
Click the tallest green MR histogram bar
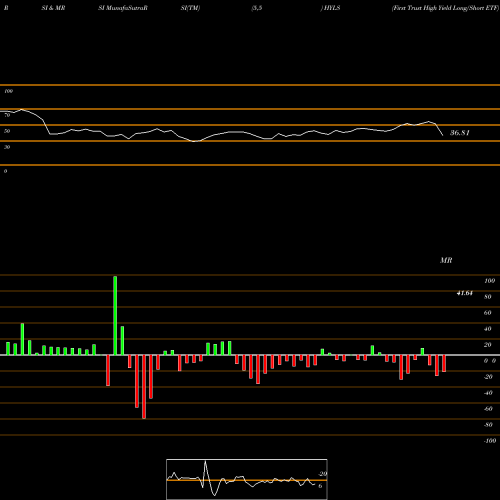(x=115, y=316)
